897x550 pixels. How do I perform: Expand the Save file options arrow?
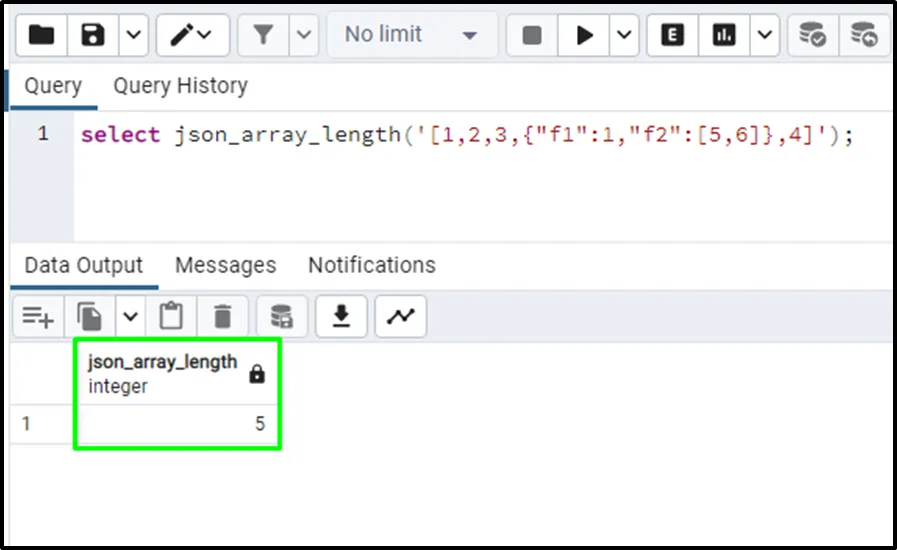[x=134, y=35]
